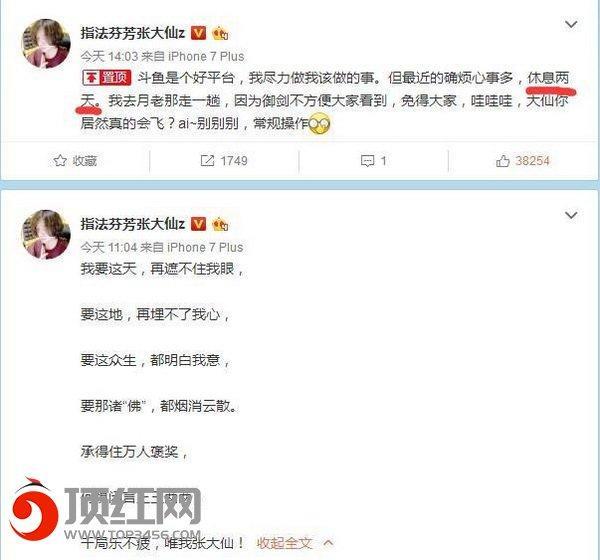Expand the first post's options chevron
The width and height of the screenshot is (600, 560).
click(571, 25)
